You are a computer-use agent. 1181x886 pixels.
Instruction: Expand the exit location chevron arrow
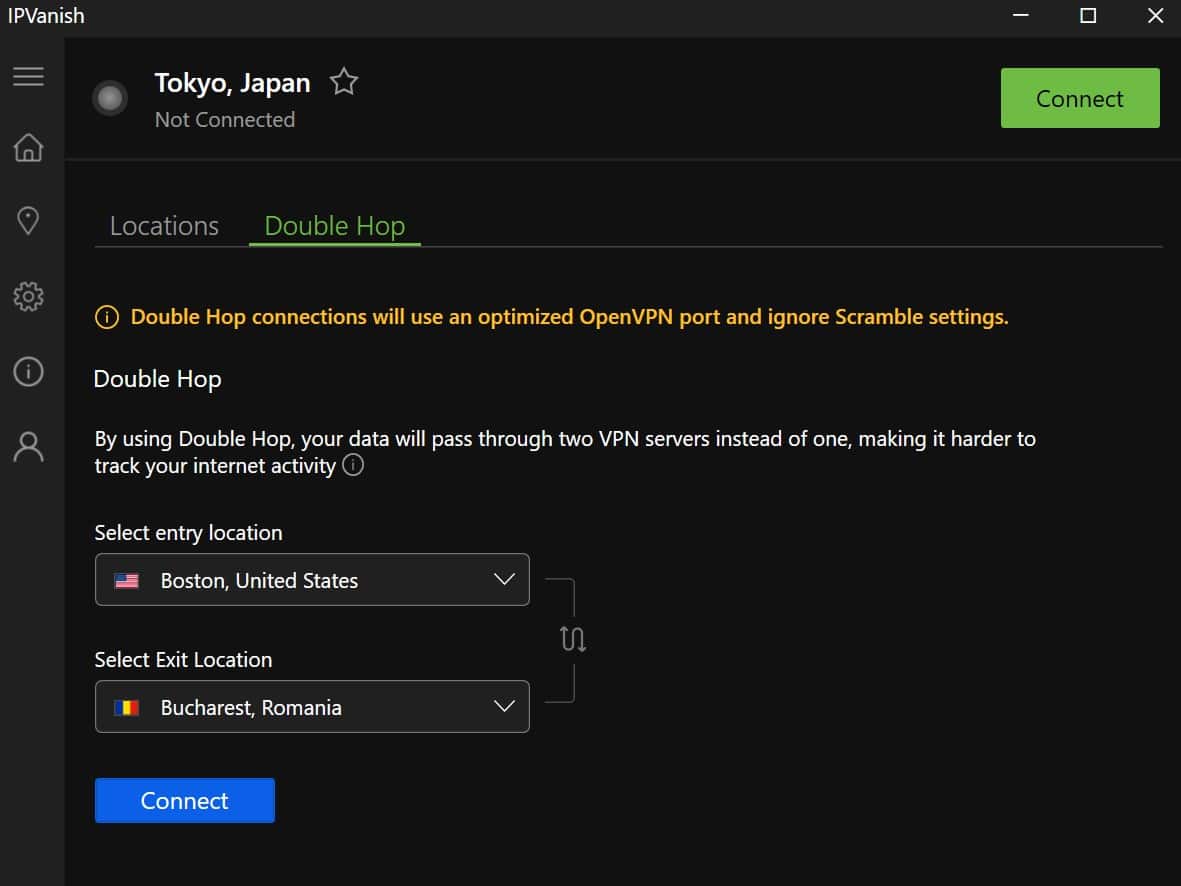(505, 706)
